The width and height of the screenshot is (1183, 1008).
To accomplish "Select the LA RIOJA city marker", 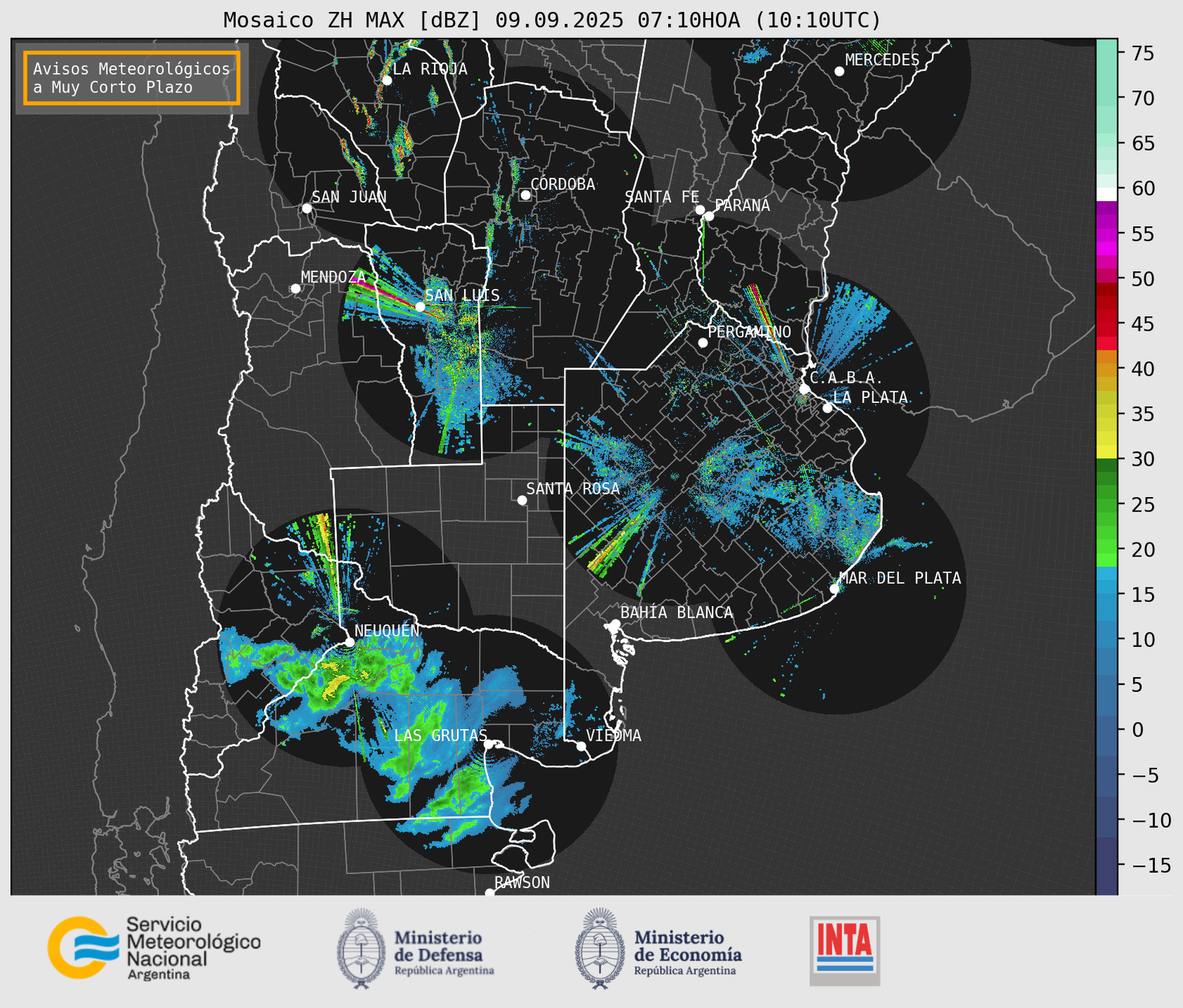I will click(386, 81).
